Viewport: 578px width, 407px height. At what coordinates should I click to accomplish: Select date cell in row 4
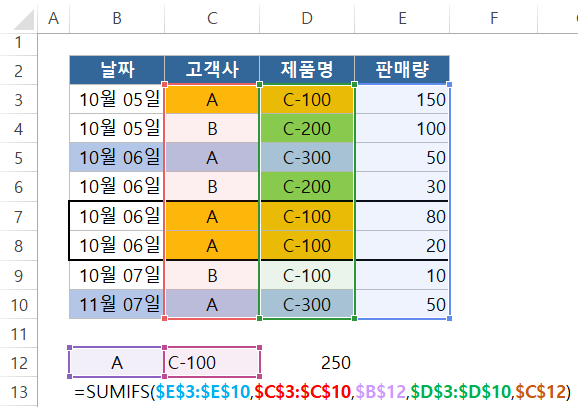coord(117,128)
